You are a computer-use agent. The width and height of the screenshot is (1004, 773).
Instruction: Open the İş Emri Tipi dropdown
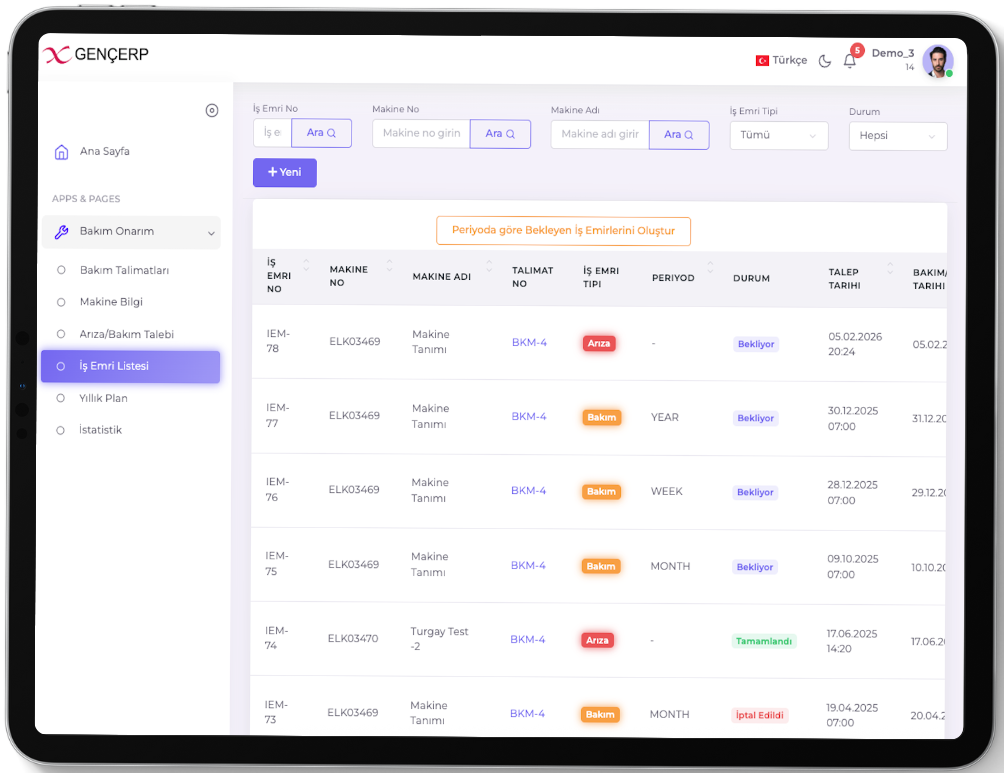click(778, 135)
